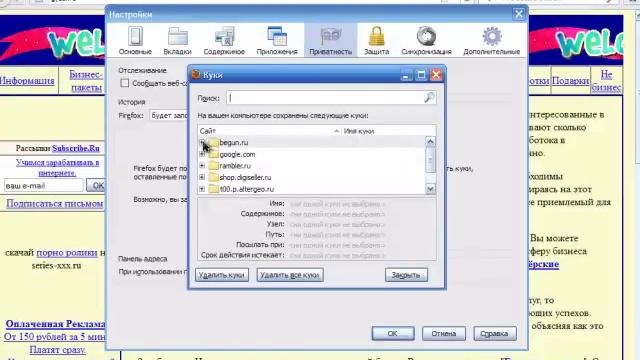Toggle the Сообщать веб-сайтам tracking checkbox
This screenshot has width=640, height=360.
(124, 83)
